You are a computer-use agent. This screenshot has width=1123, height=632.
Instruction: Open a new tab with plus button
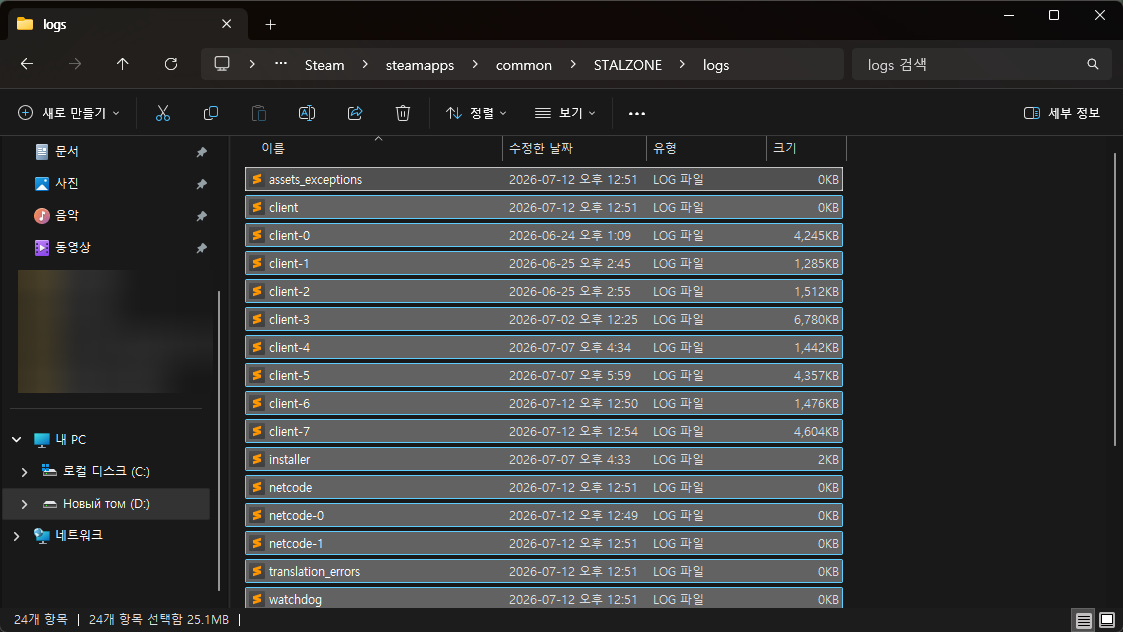[x=270, y=24]
